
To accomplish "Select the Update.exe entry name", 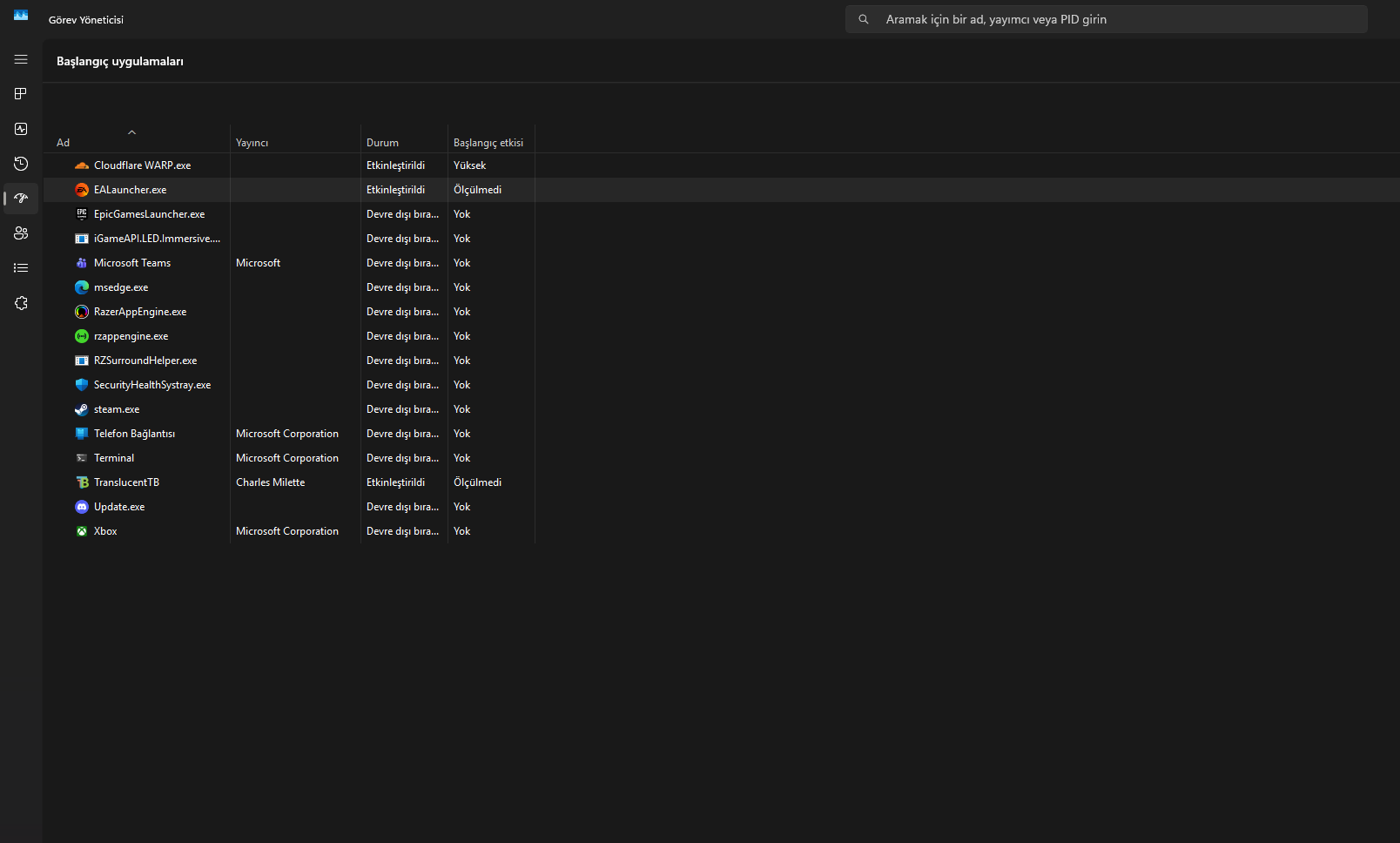I will tap(119, 507).
